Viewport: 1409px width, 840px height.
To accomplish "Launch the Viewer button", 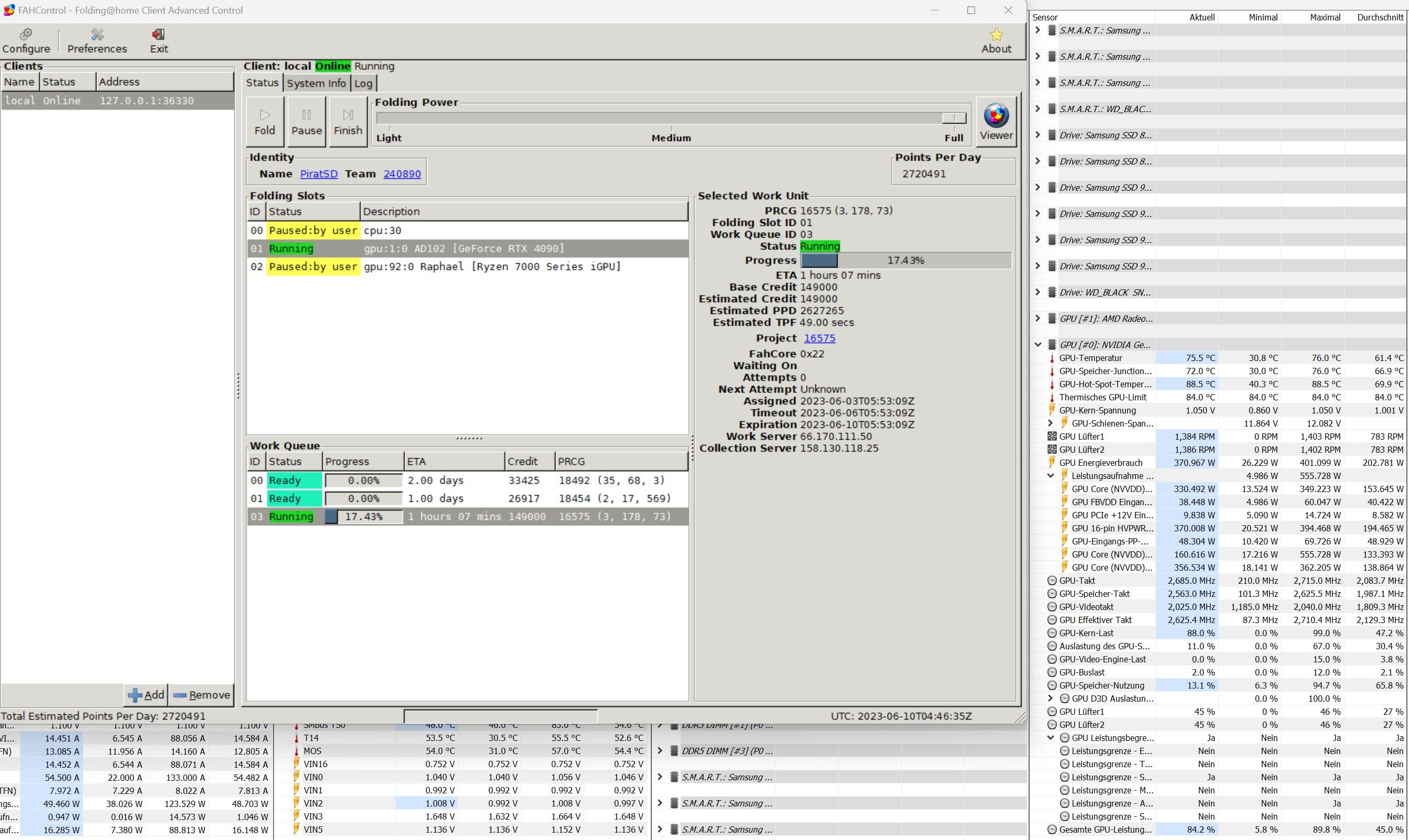I will coord(996,121).
